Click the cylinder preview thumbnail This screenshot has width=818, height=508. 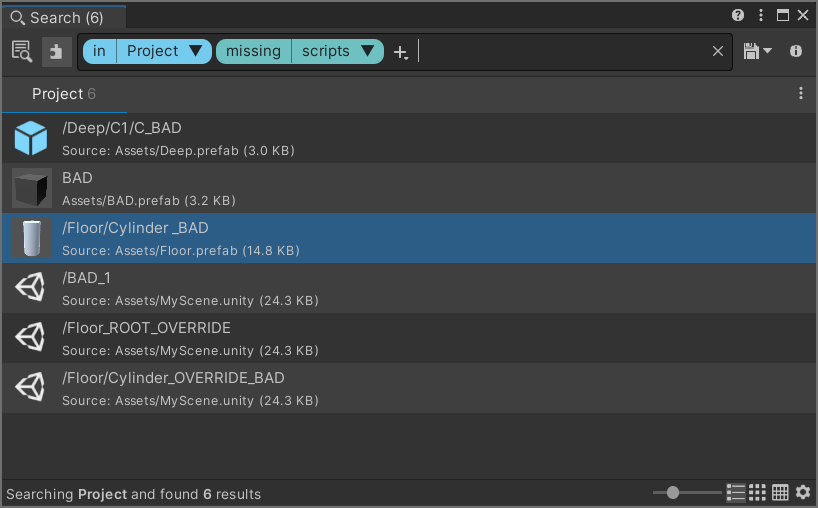[32, 238]
